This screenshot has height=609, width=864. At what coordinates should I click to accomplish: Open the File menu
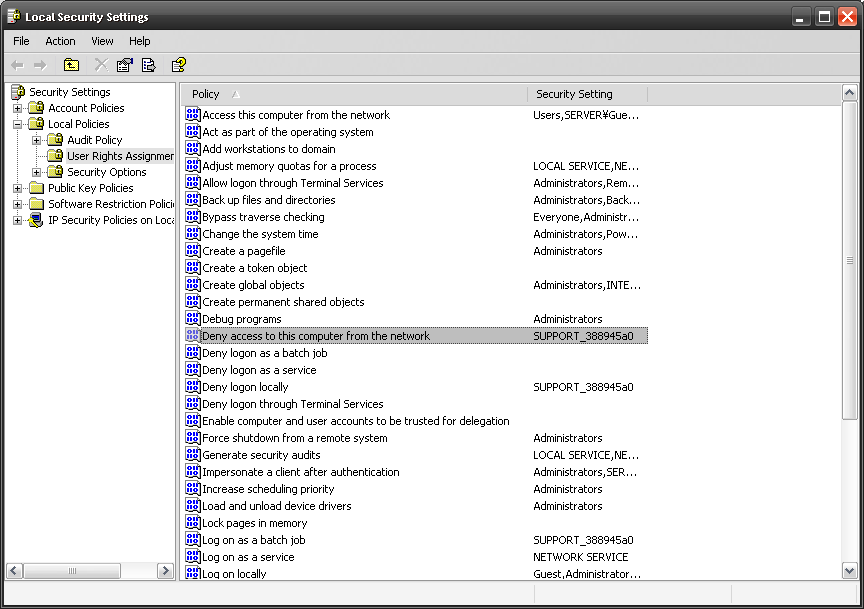click(21, 41)
